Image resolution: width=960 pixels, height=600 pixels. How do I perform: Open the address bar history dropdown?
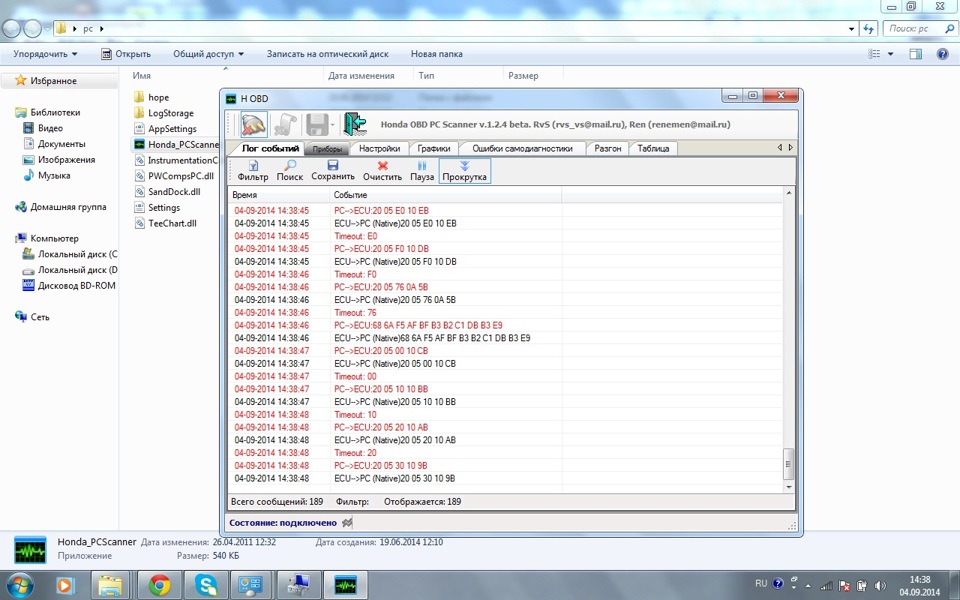click(x=852, y=29)
